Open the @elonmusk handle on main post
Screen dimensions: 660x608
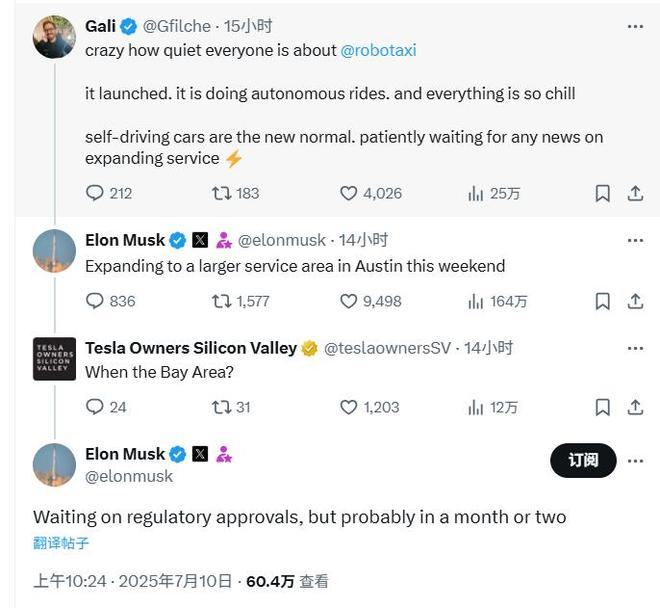[x=129, y=476]
